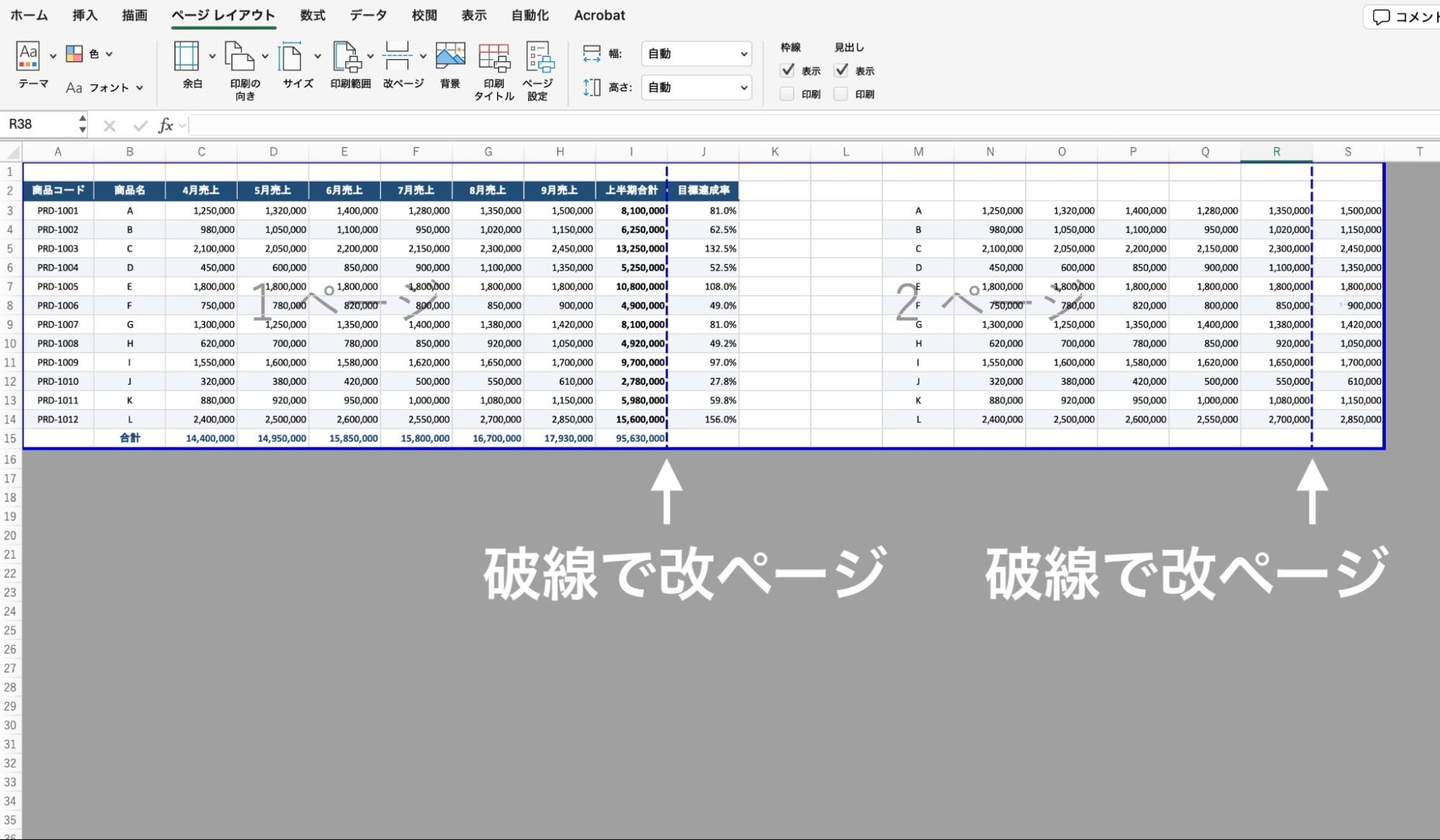Click total cell 95,630,000

[x=632, y=438]
